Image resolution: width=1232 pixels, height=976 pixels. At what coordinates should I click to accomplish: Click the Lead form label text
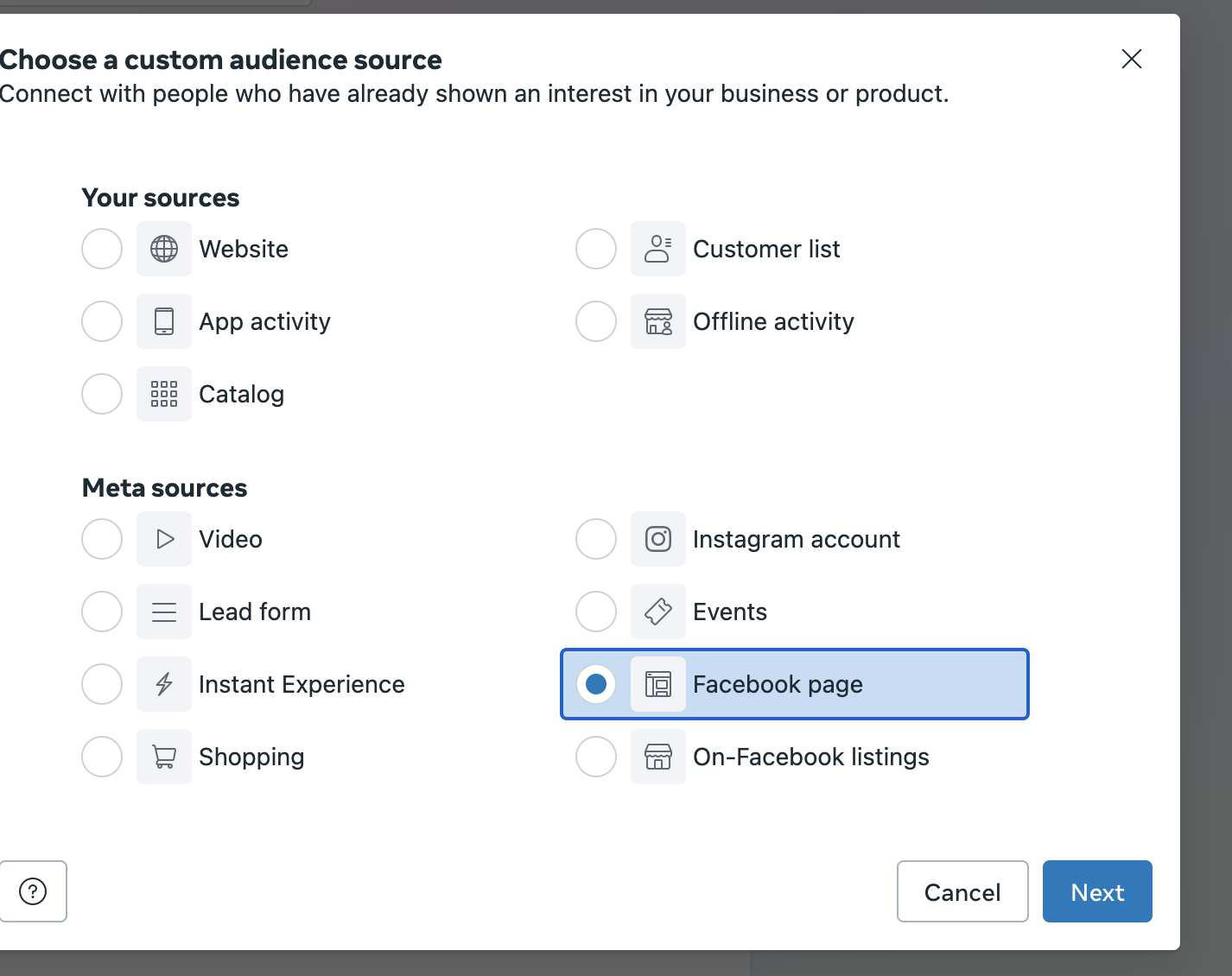coord(255,612)
